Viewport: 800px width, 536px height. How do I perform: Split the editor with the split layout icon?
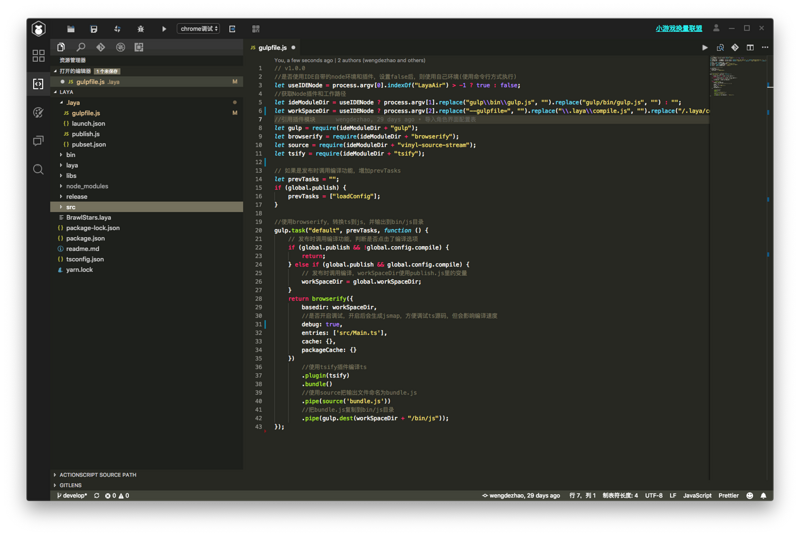pyautogui.click(x=750, y=47)
